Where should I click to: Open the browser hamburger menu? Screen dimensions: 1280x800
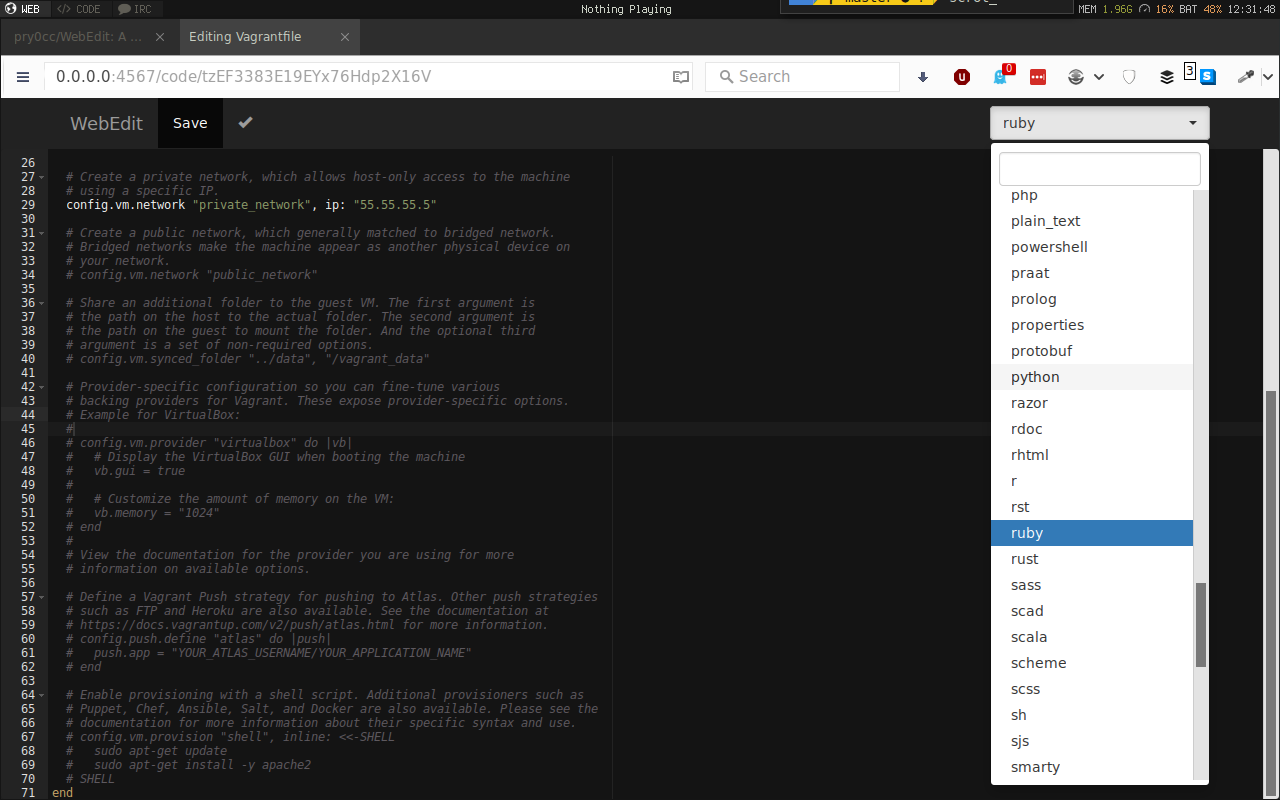(23, 77)
